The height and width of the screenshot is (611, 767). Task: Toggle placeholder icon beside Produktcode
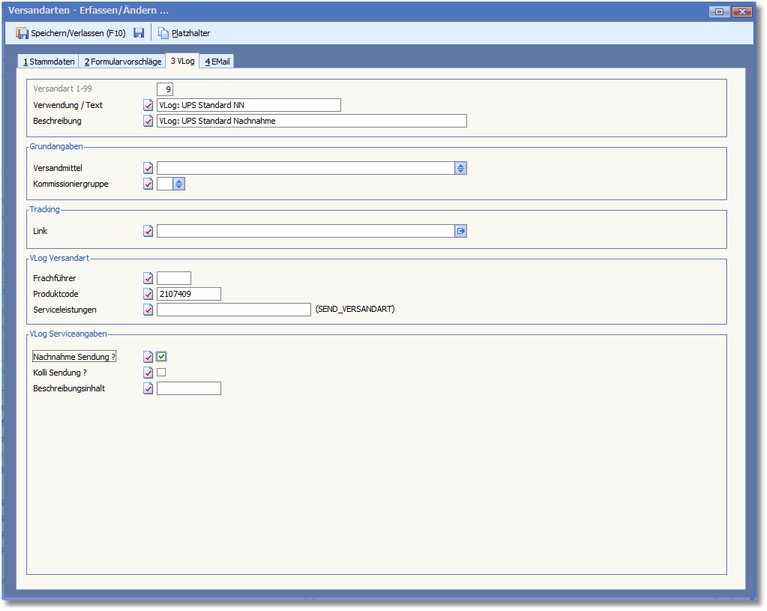pos(148,294)
